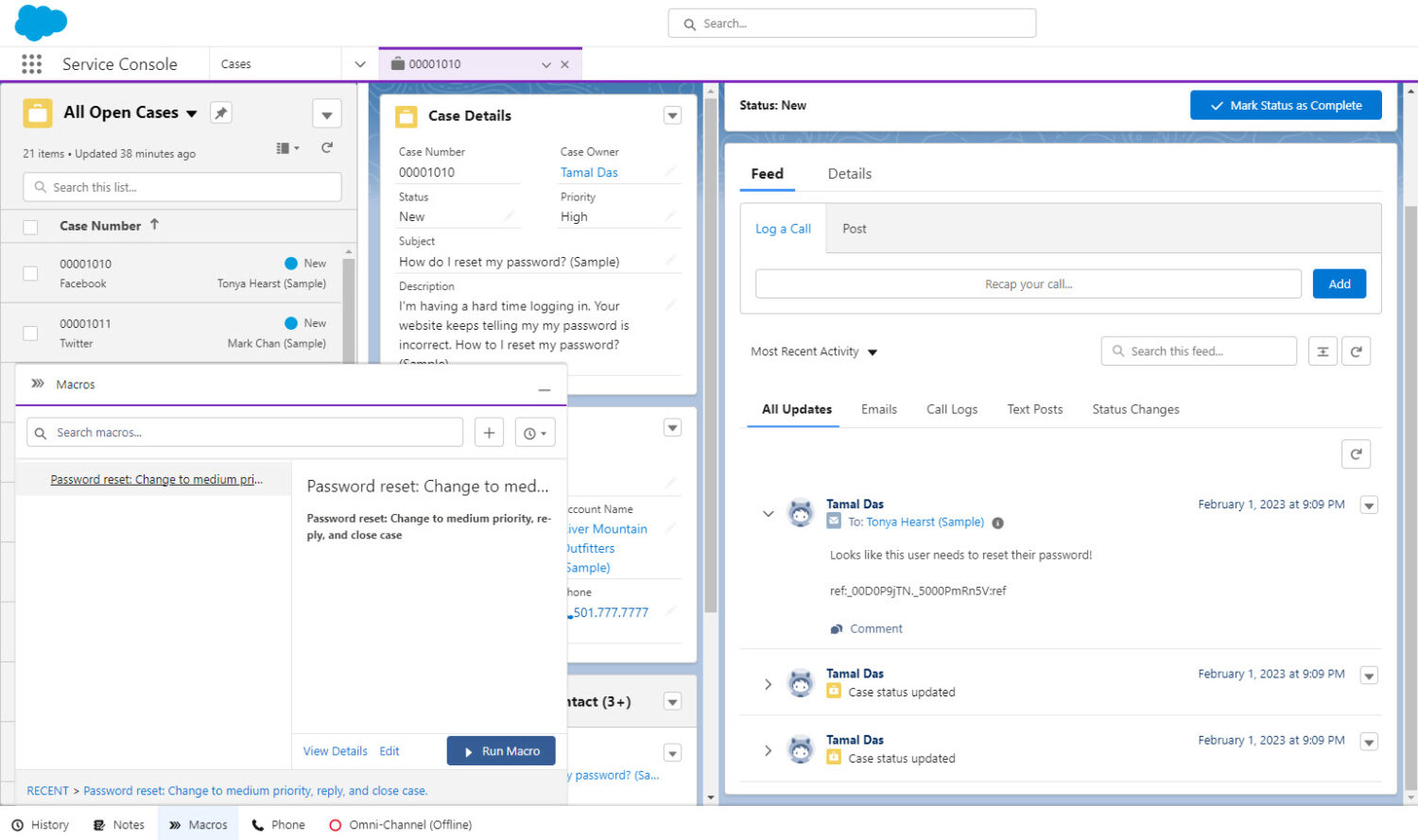Refresh the cases list view

tap(327, 147)
